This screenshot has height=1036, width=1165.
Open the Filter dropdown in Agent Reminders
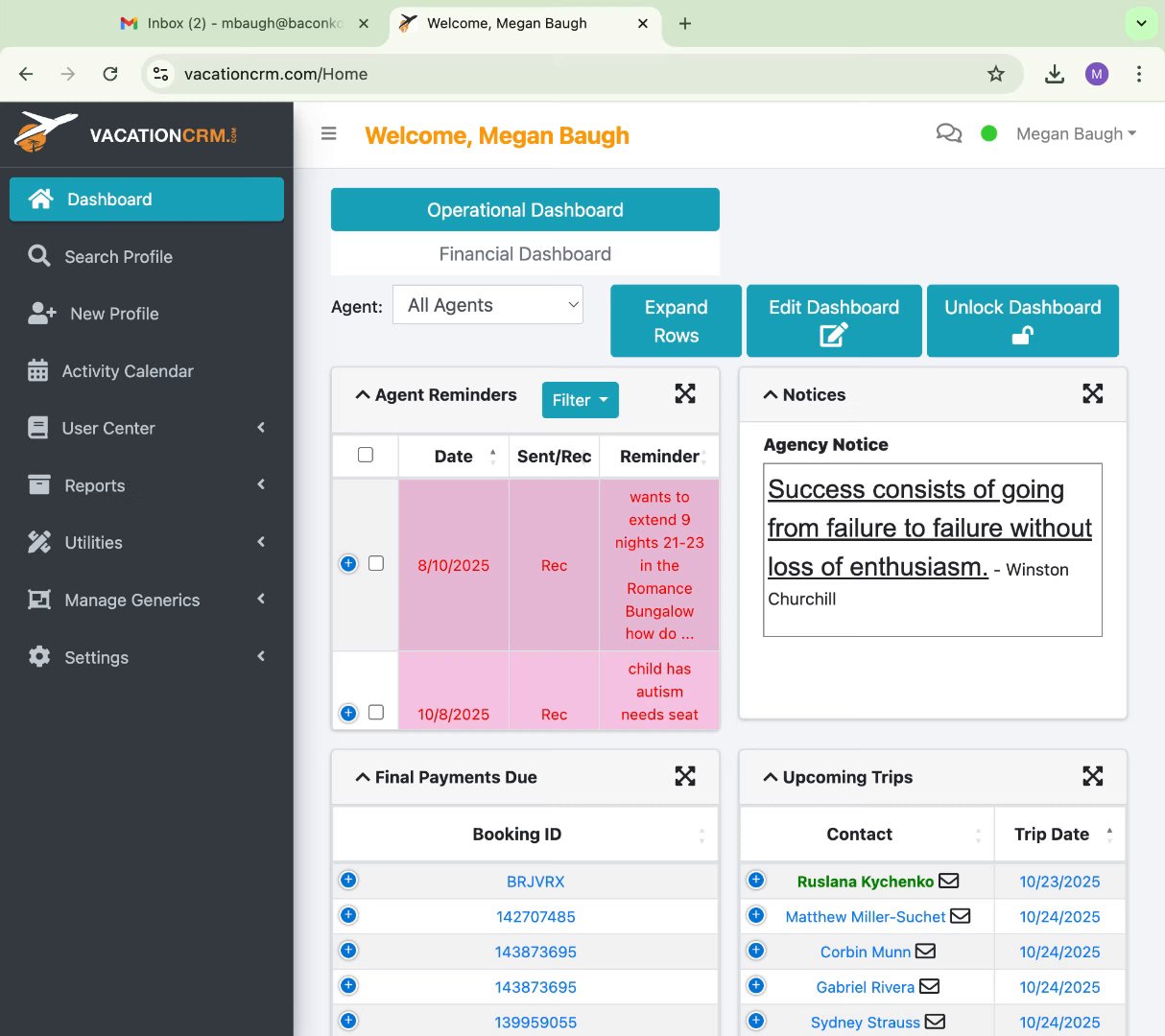(581, 400)
